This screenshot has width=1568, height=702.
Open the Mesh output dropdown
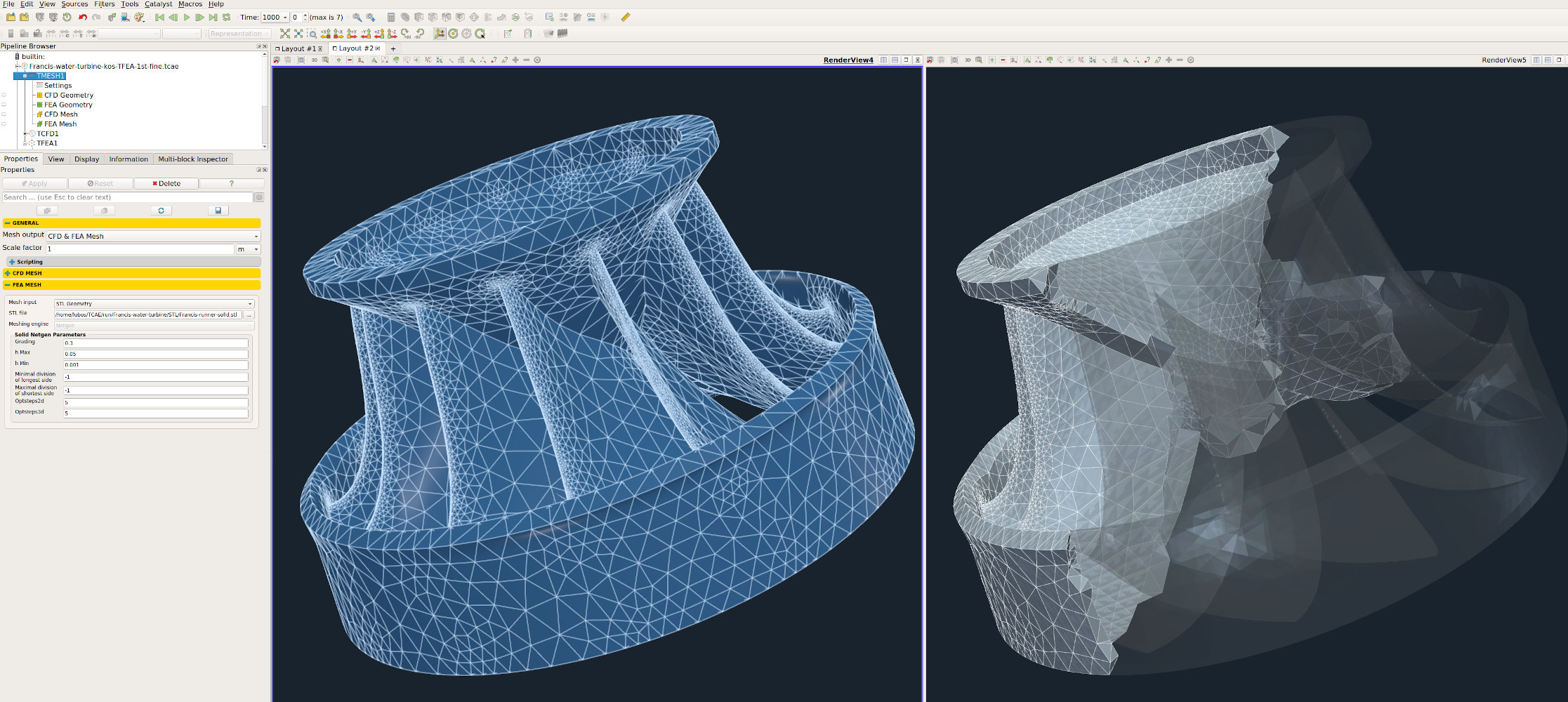153,237
